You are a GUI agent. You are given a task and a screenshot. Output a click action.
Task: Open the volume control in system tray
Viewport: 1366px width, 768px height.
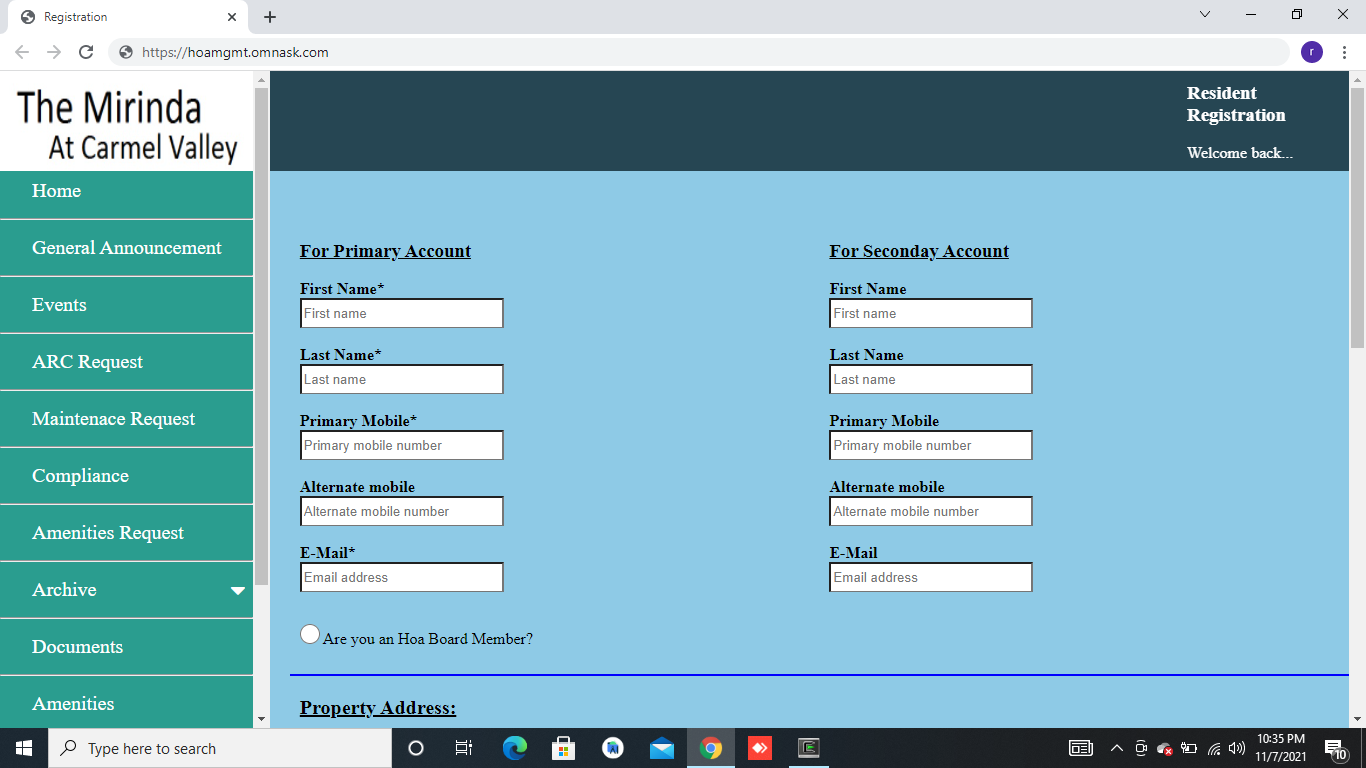tap(1237, 748)
